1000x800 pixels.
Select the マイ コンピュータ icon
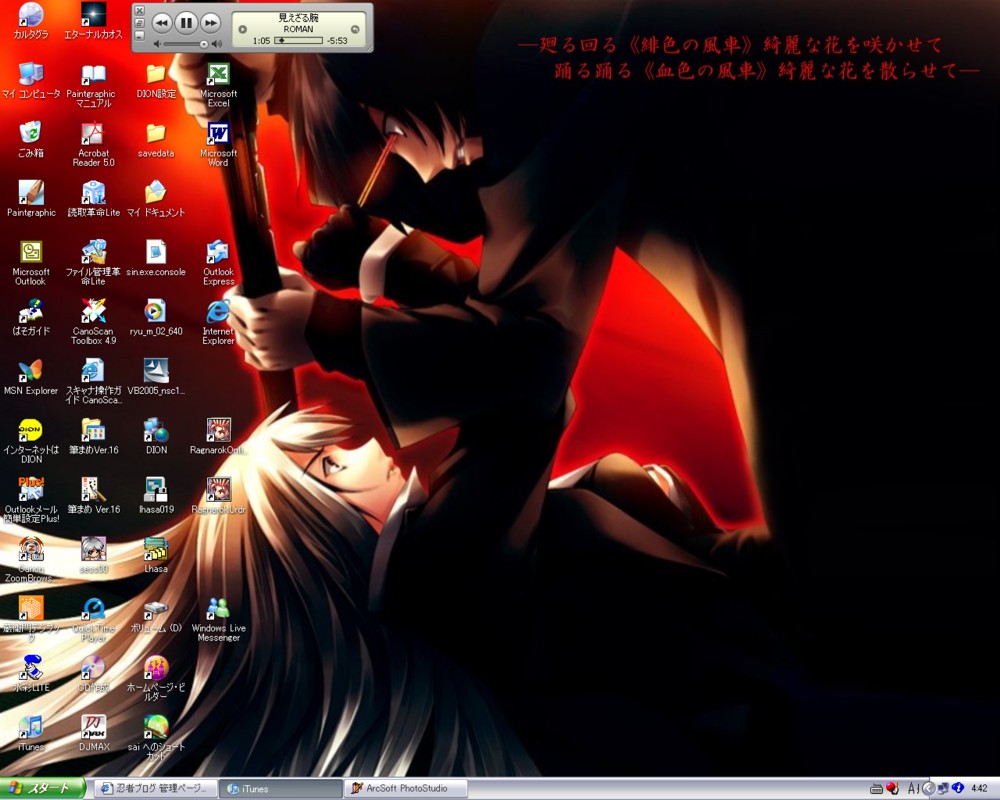[x=31, y=81]
